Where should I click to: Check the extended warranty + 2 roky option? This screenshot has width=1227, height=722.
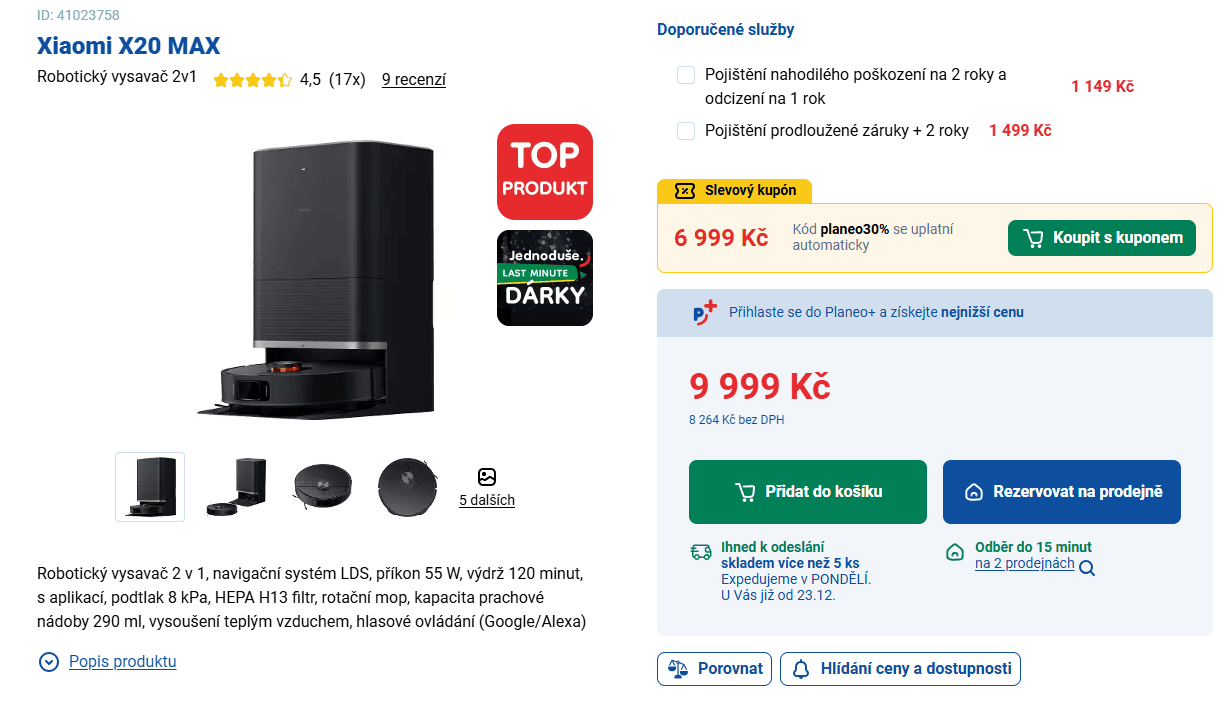coord(686,130)
